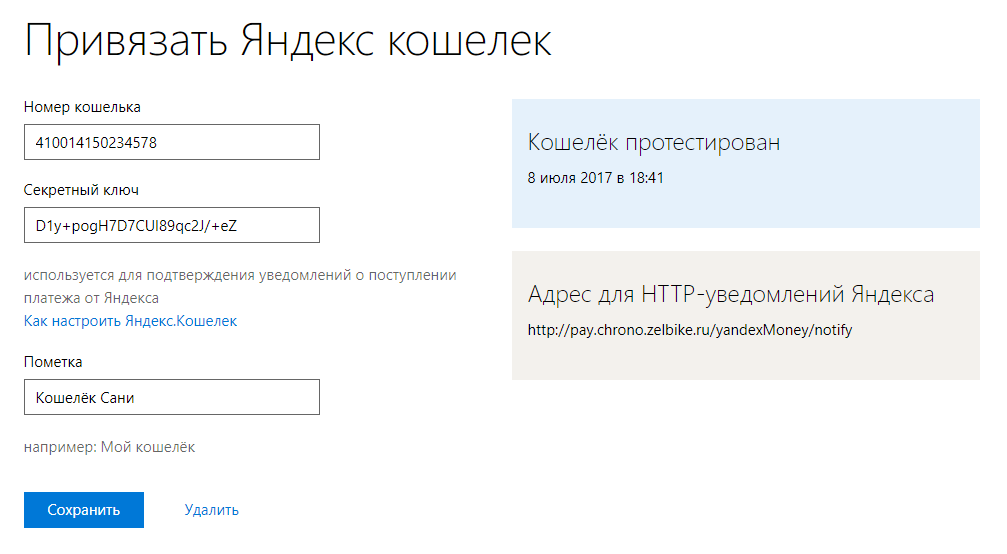The image size is (1007, 554).
Task: Click the Адрес для HTTP-уведомлений Яндекса heading
Action: click(x=731, y=294)
